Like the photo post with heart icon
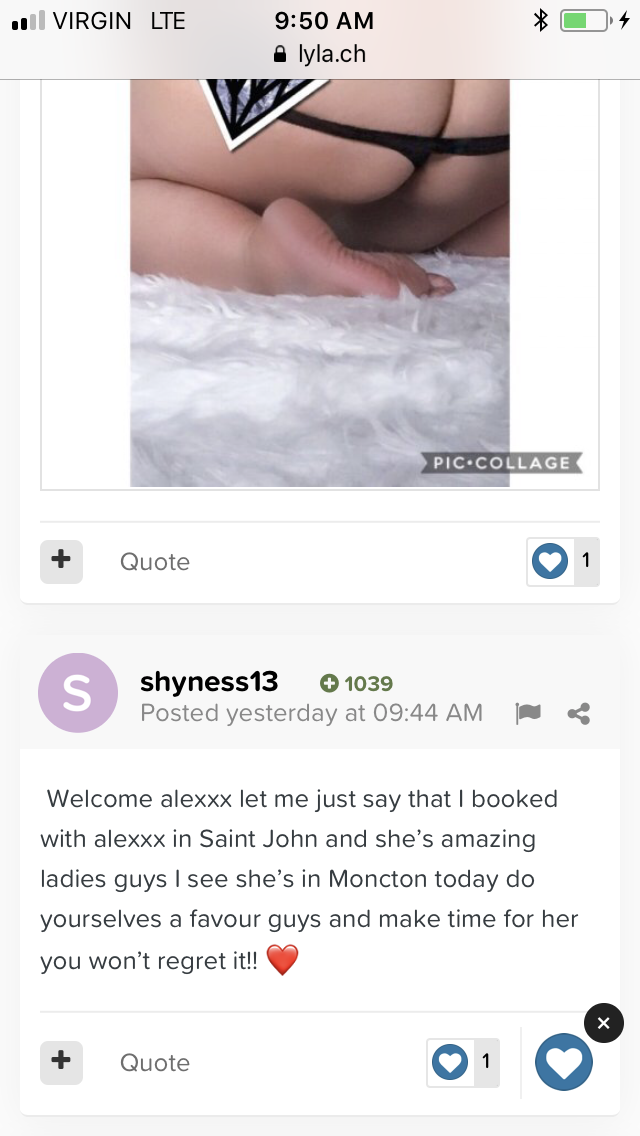The width and height of the screenshot is (640, 1136). pos(550,561)
